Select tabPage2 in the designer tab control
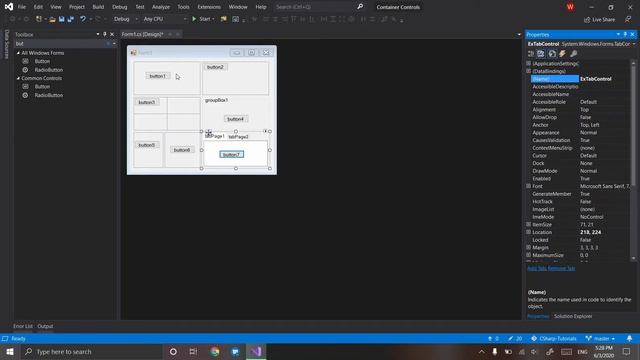The image size is (640, 360). (238, 137)
